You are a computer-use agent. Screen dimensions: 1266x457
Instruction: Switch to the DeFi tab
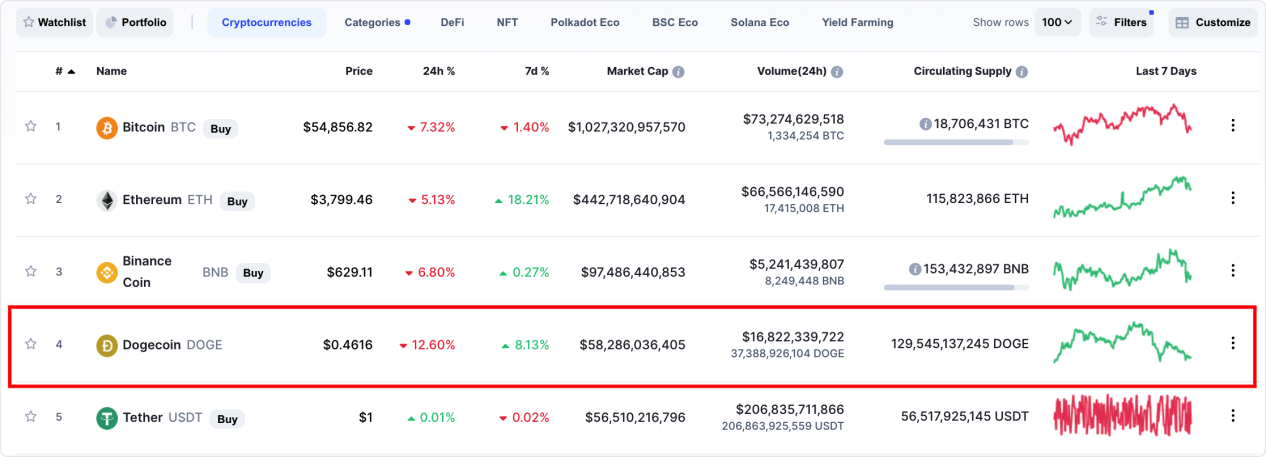(452, 22)
